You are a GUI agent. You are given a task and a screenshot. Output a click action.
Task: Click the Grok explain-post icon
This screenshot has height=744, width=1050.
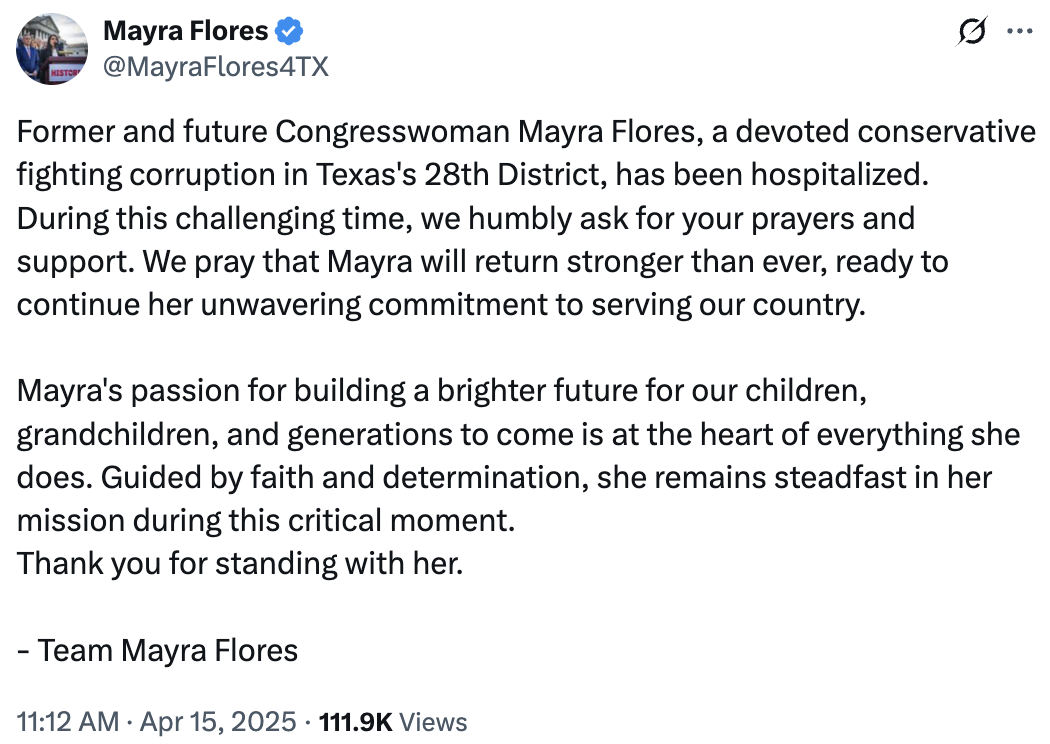tap(972, 31)
